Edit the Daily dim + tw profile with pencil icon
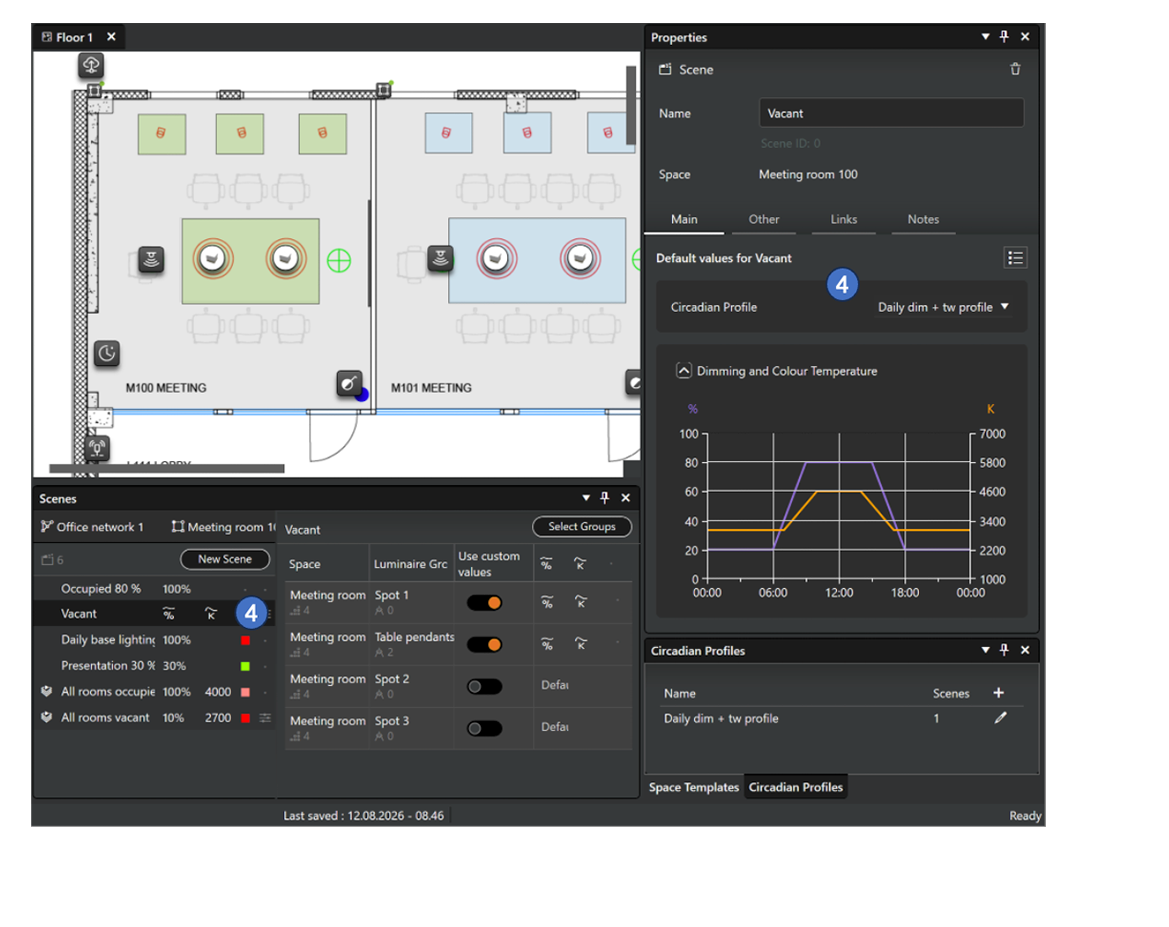 pos(1001,717)
